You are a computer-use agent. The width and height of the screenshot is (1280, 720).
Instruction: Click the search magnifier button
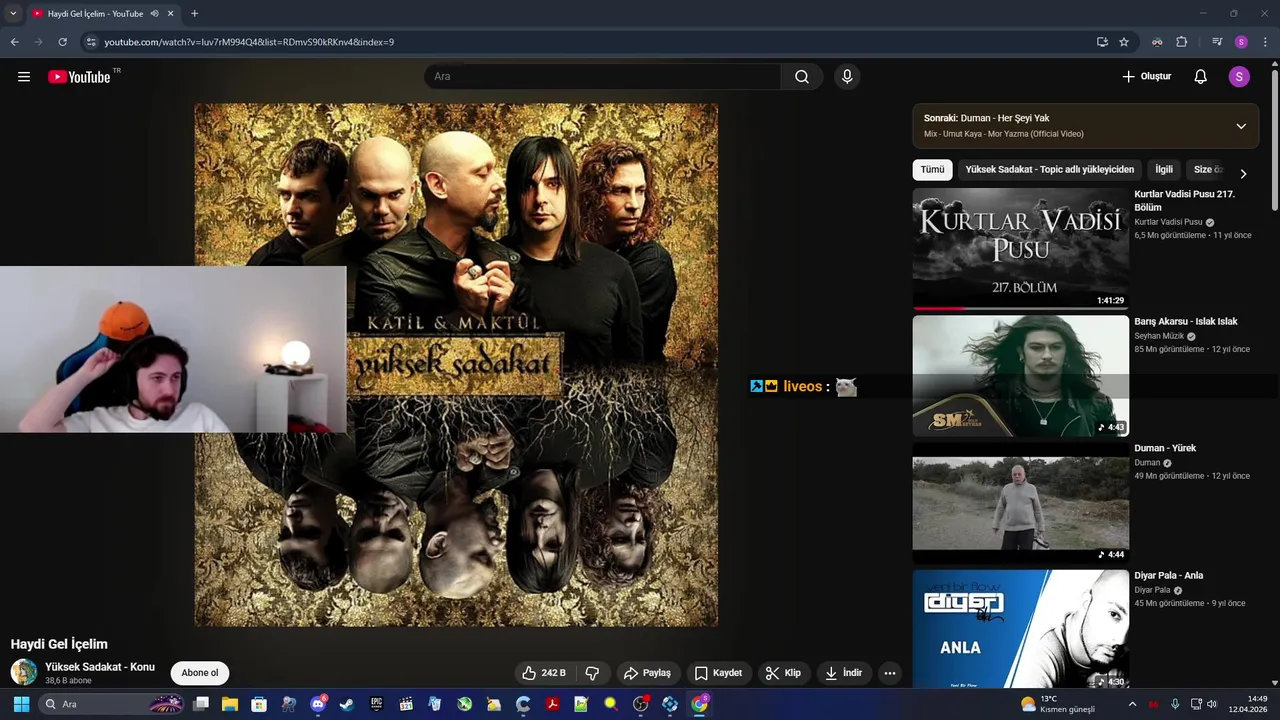[802, 77]
